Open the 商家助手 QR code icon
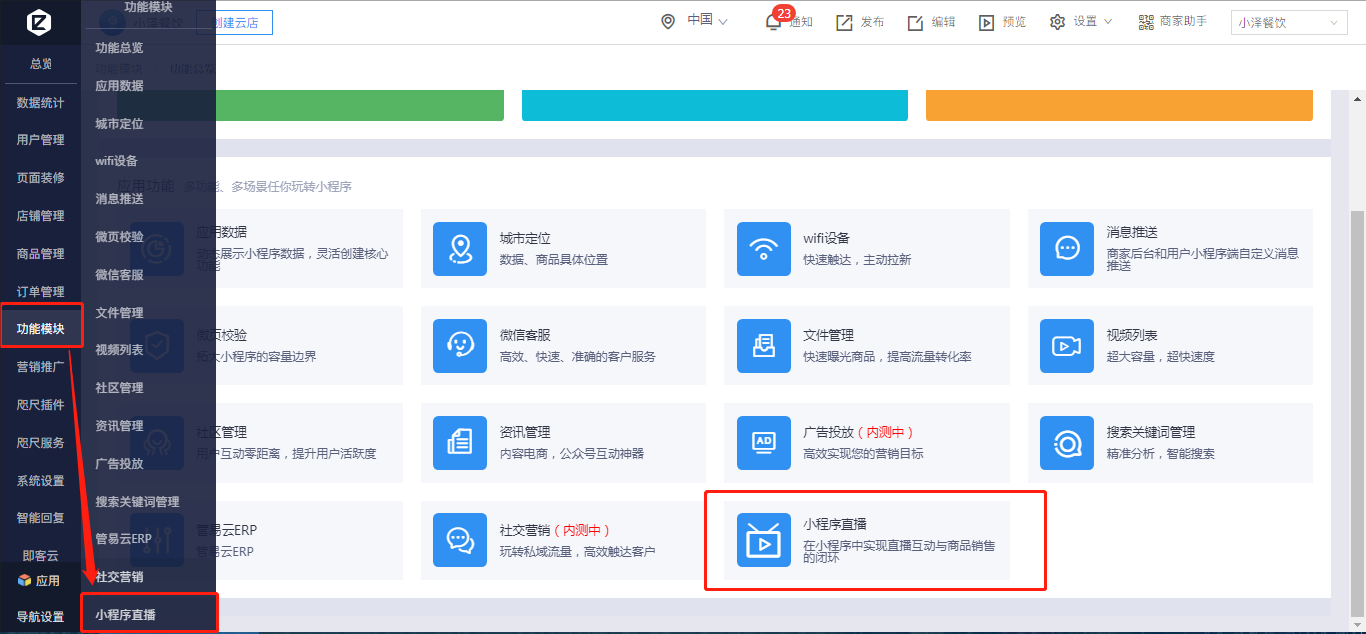1366x634 pixels. pyautogui.click(x=1146, y=22)
